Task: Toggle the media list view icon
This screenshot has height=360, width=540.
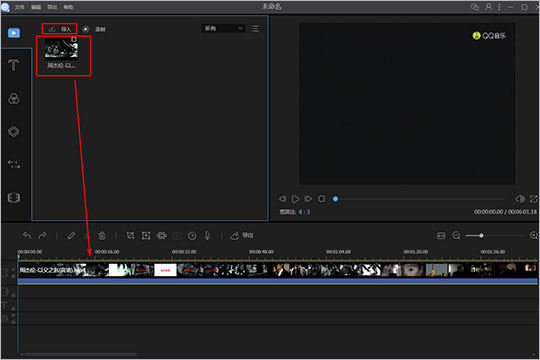Action: click(256, 28)
